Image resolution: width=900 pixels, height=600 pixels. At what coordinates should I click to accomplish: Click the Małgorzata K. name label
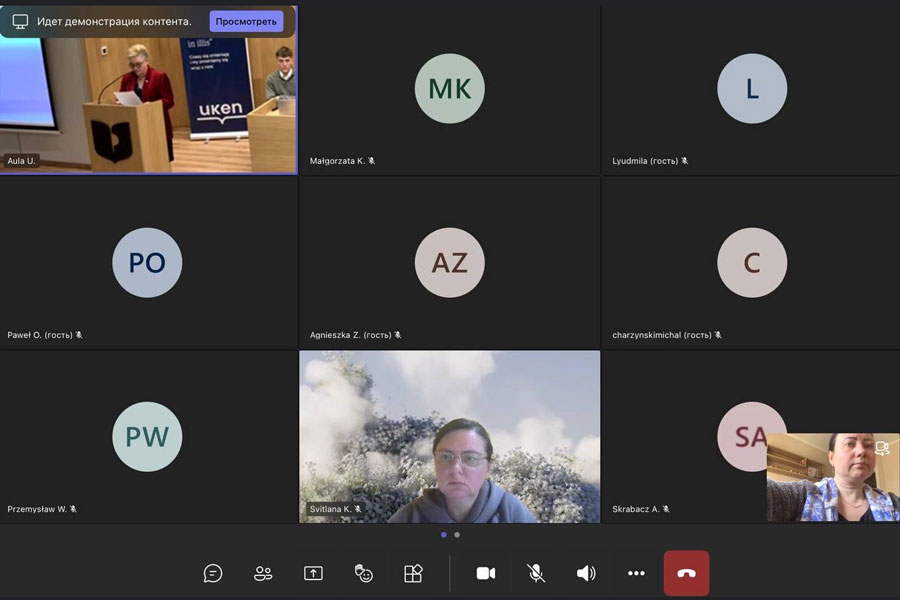[x=338, y=161]
